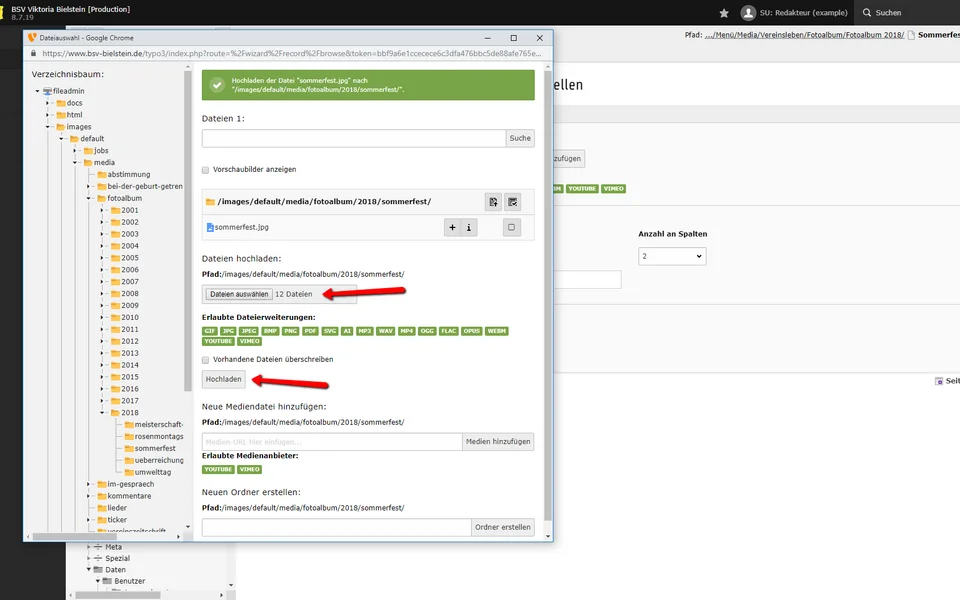Enable Vorschaubilder anzeigen checkbox
This screenshot has width=960, height=600.
coord(206,170)
